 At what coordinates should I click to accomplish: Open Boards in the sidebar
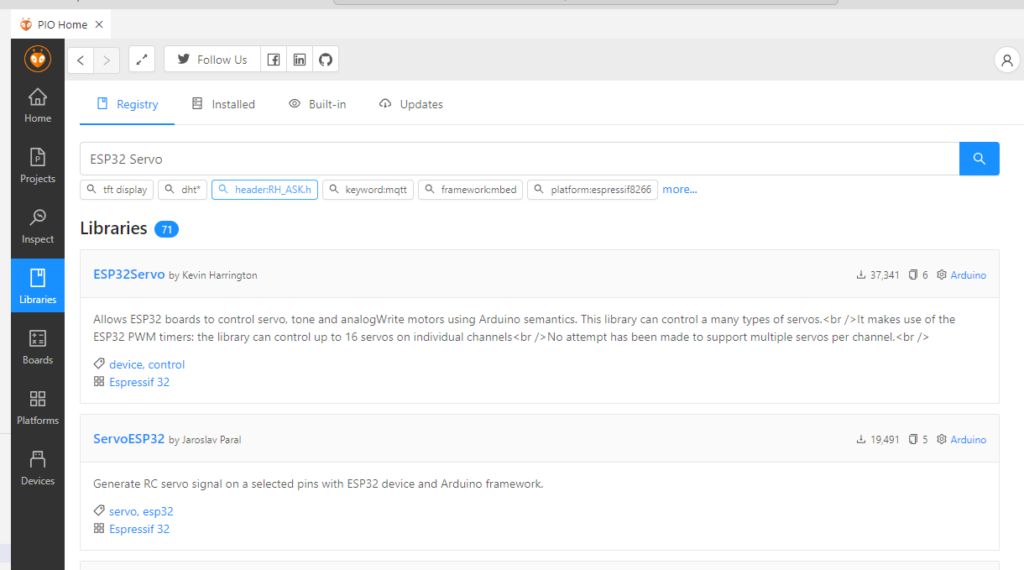pyautogui.click(x=37, y=347)
